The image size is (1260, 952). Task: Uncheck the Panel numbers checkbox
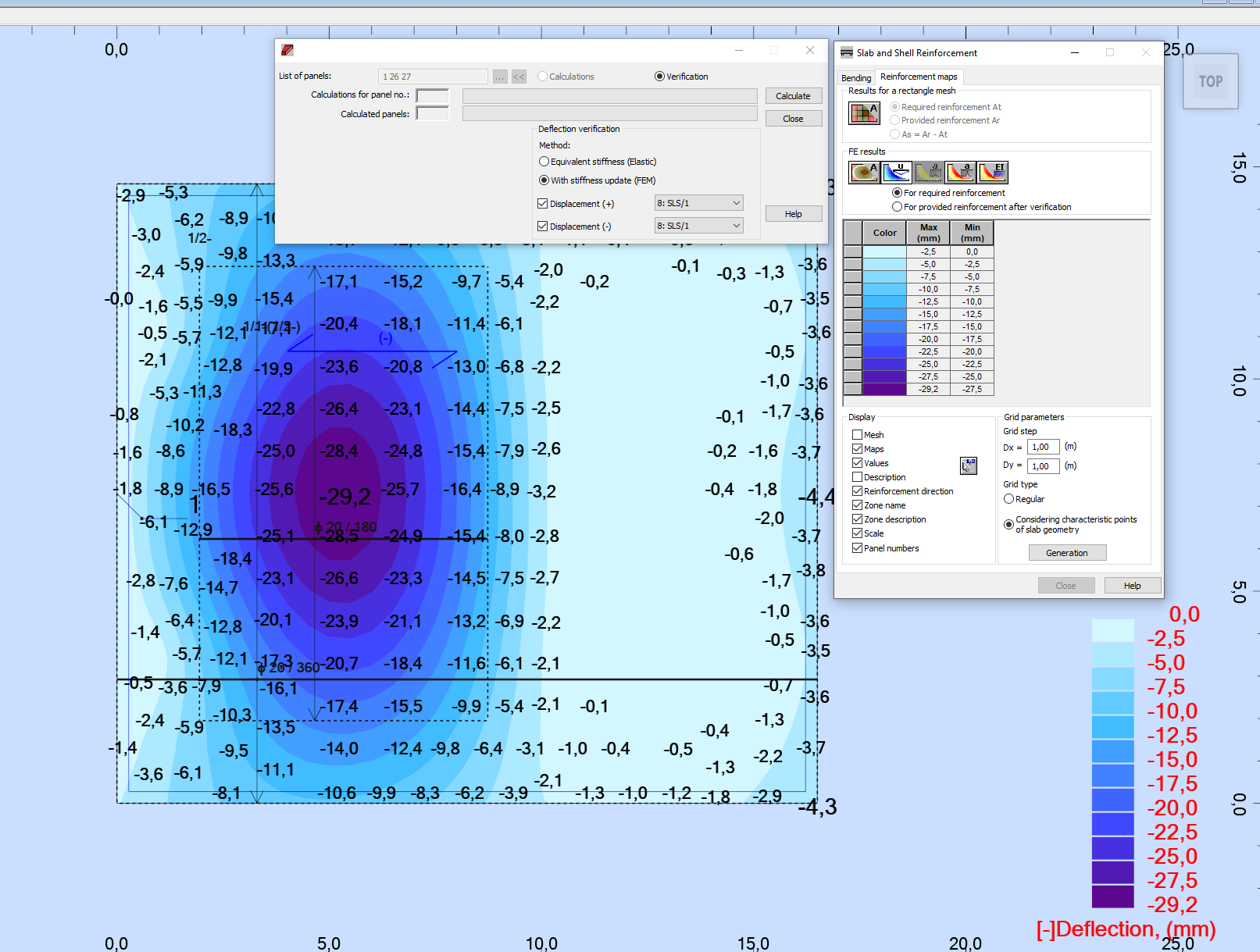point(857,548)
